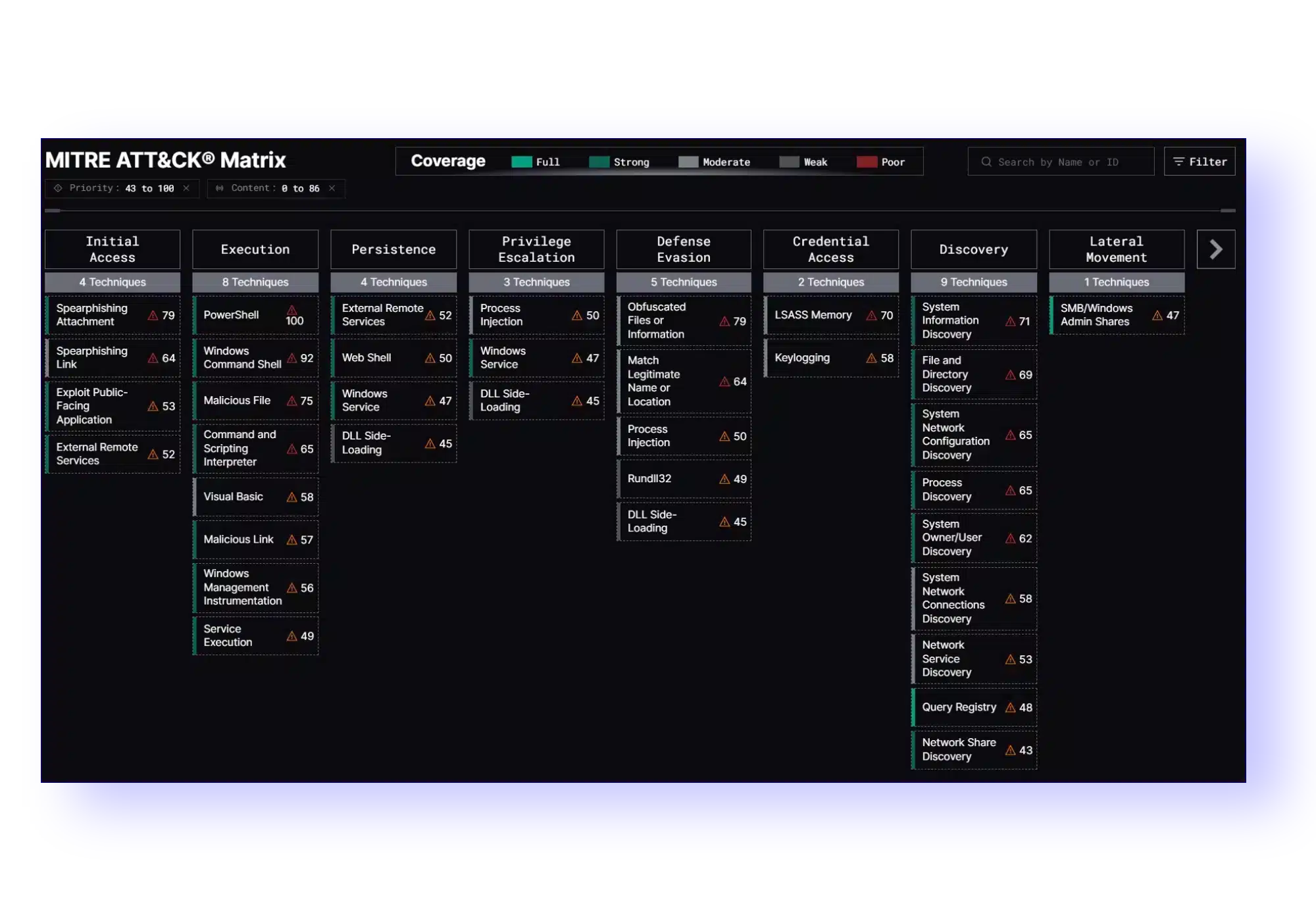Open Command and Scripting Interpreter technique
Image resolution: width=1316 pixels, height=921 pixels.
click(255, 449)
